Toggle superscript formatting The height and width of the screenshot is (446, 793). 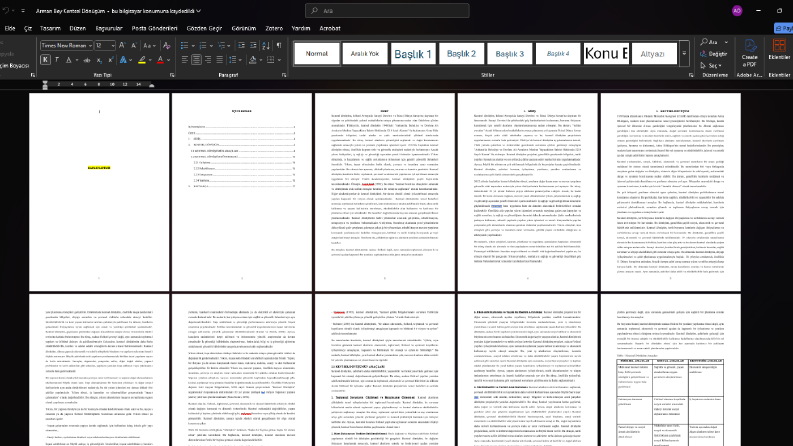coord(110,60)
